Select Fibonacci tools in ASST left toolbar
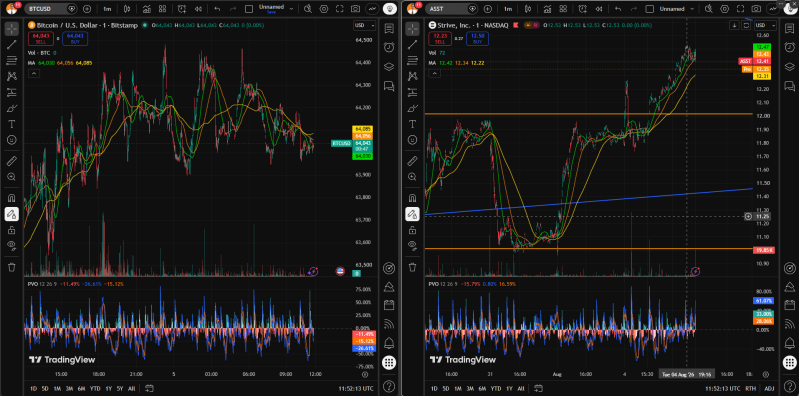Viewport: 799px width, 396px height. click(412, 60)
